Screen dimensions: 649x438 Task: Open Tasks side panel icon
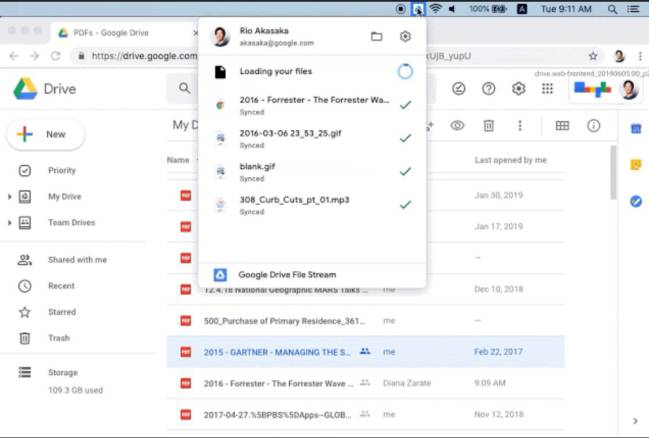click(636, 201)
